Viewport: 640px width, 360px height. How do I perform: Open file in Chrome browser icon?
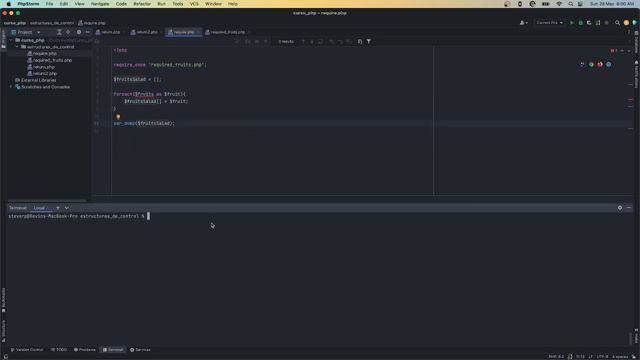tap(591, 64)
